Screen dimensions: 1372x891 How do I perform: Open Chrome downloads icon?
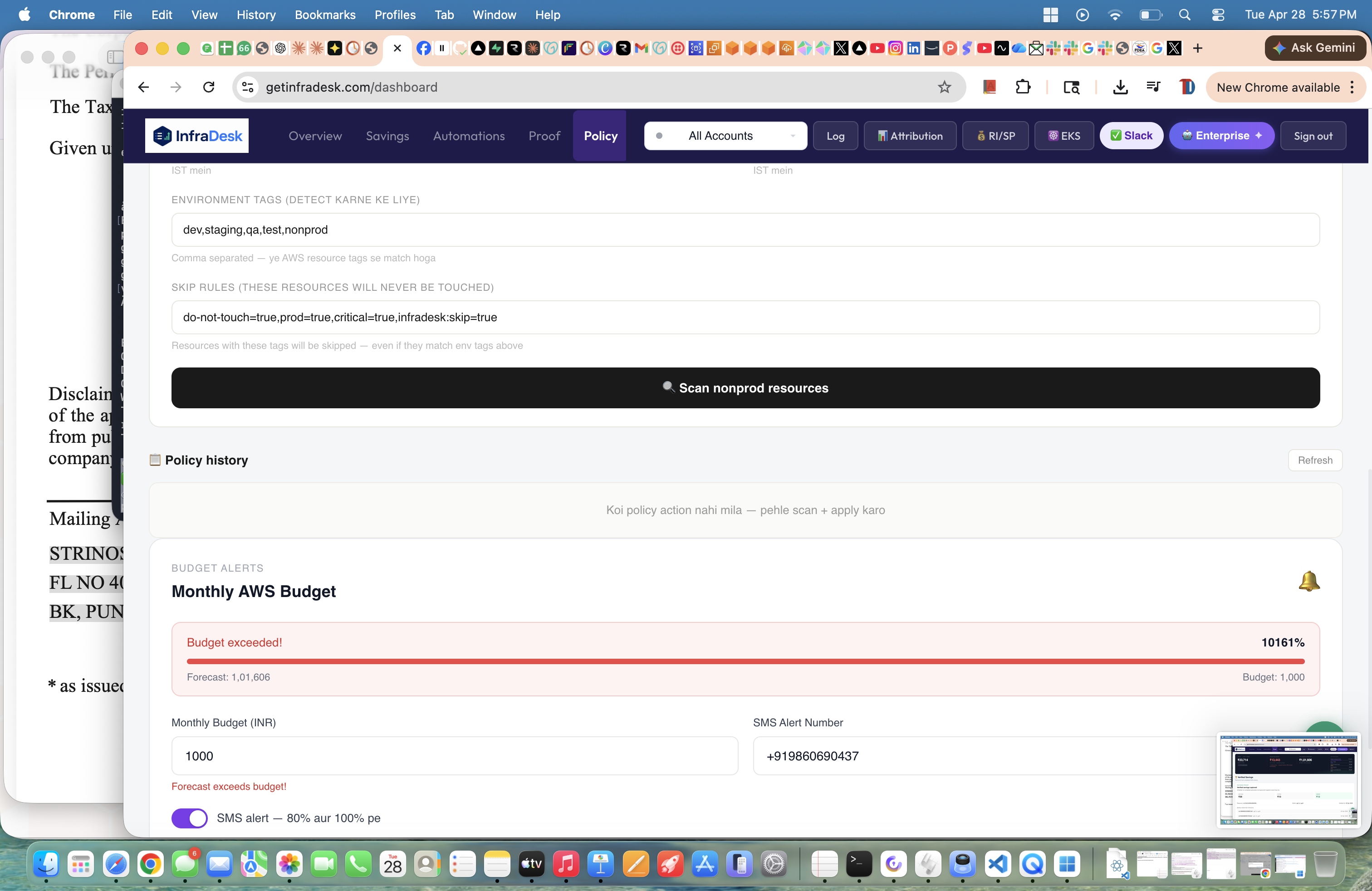point(1120,87)
